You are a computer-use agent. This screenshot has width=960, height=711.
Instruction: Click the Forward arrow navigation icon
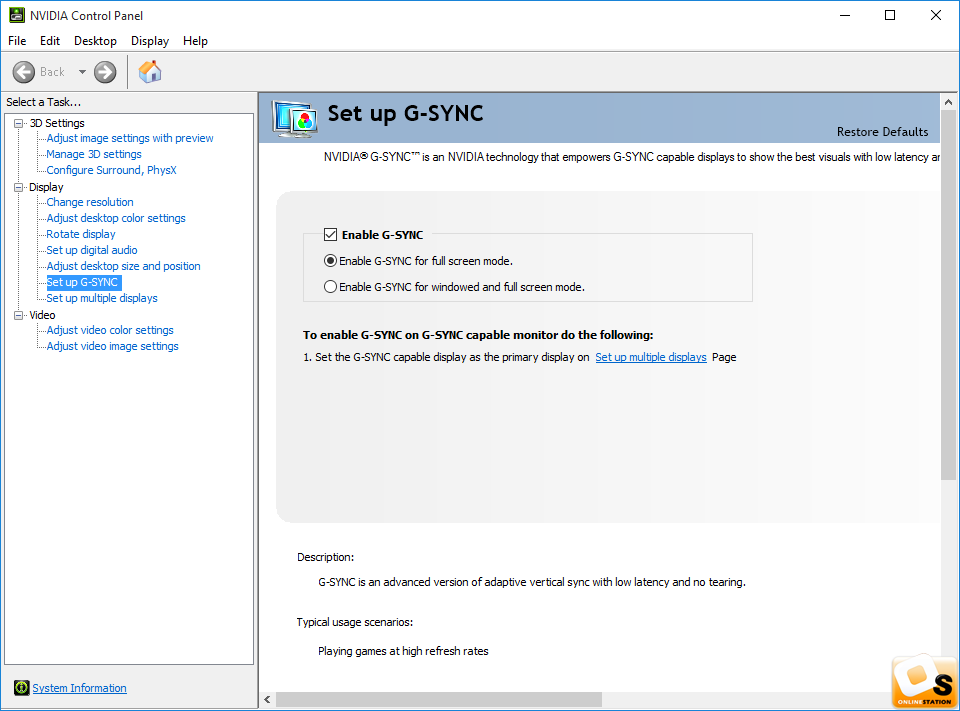coord(105,72)
